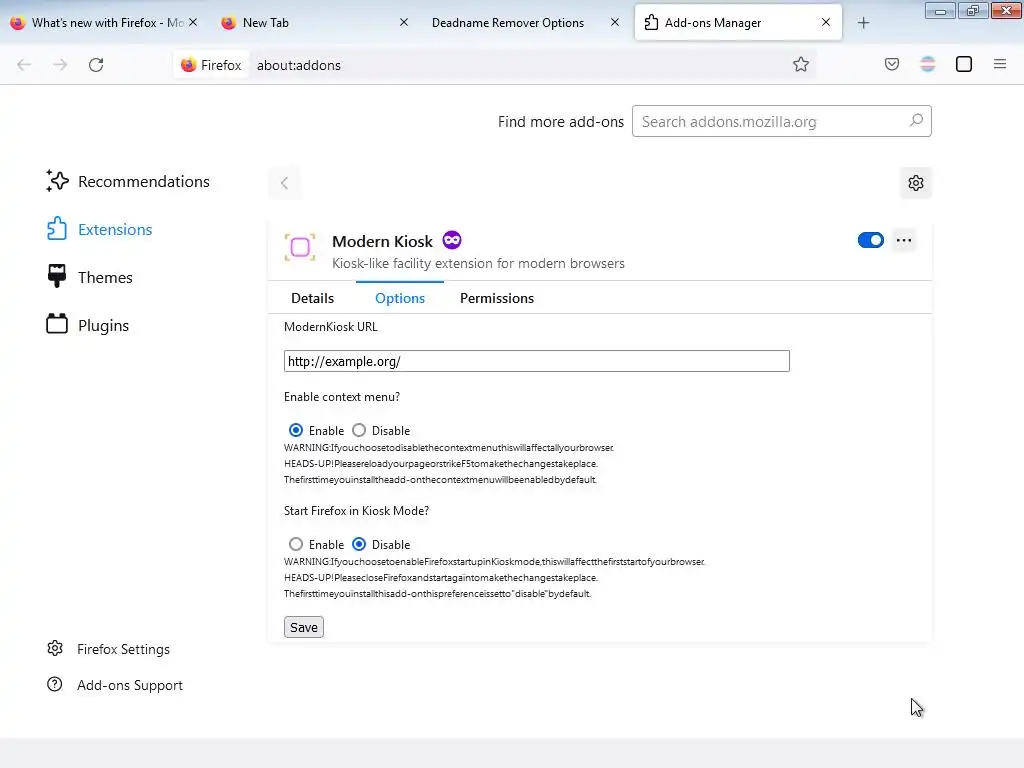
Task: Close the New Tab tab
Action: pyautogui.click(x=404, y=22)
